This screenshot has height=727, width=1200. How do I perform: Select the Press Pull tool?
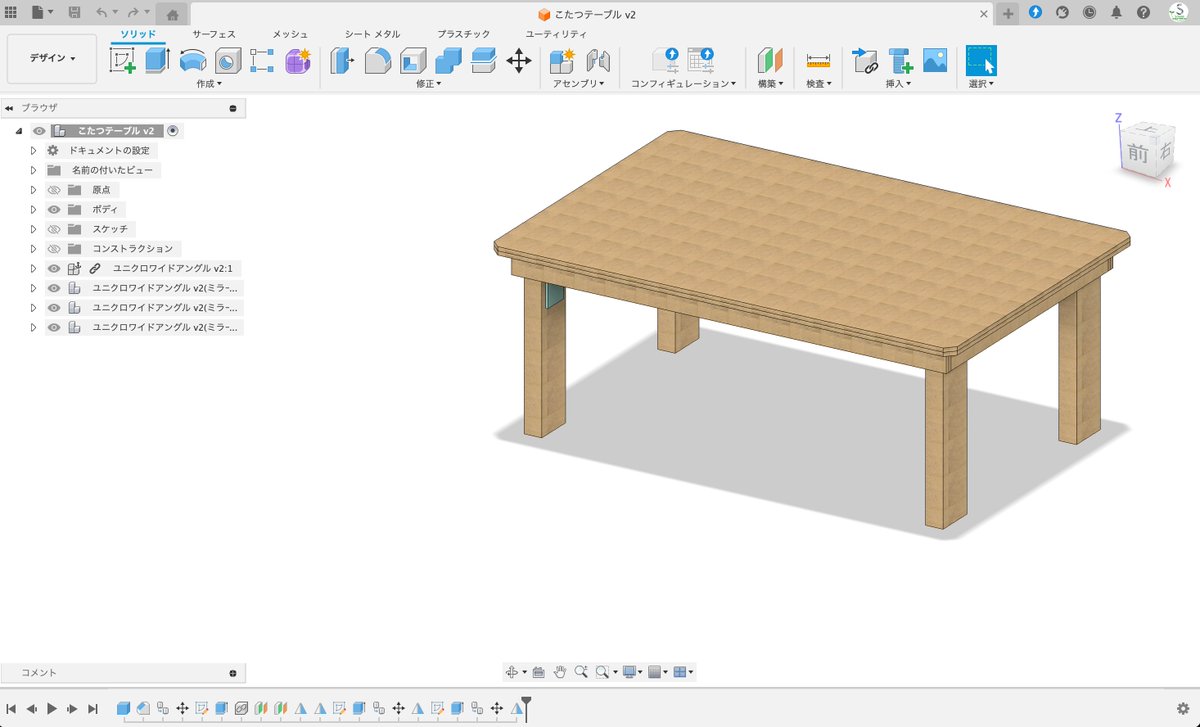coord(342,62)
